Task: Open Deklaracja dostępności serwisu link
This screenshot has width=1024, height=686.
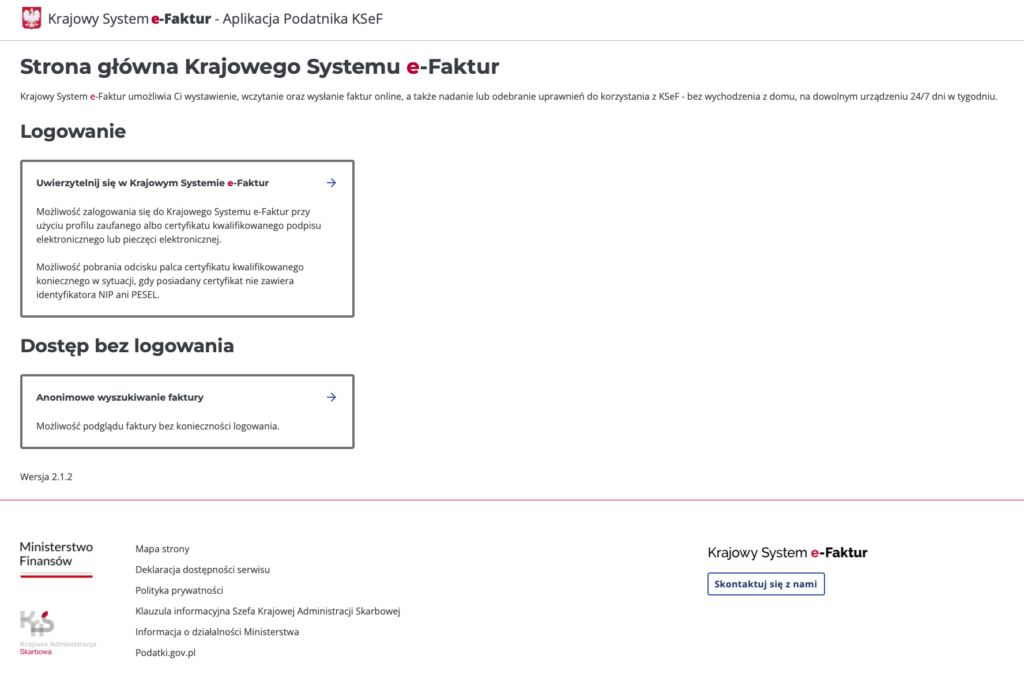Action: coord(202,570)
